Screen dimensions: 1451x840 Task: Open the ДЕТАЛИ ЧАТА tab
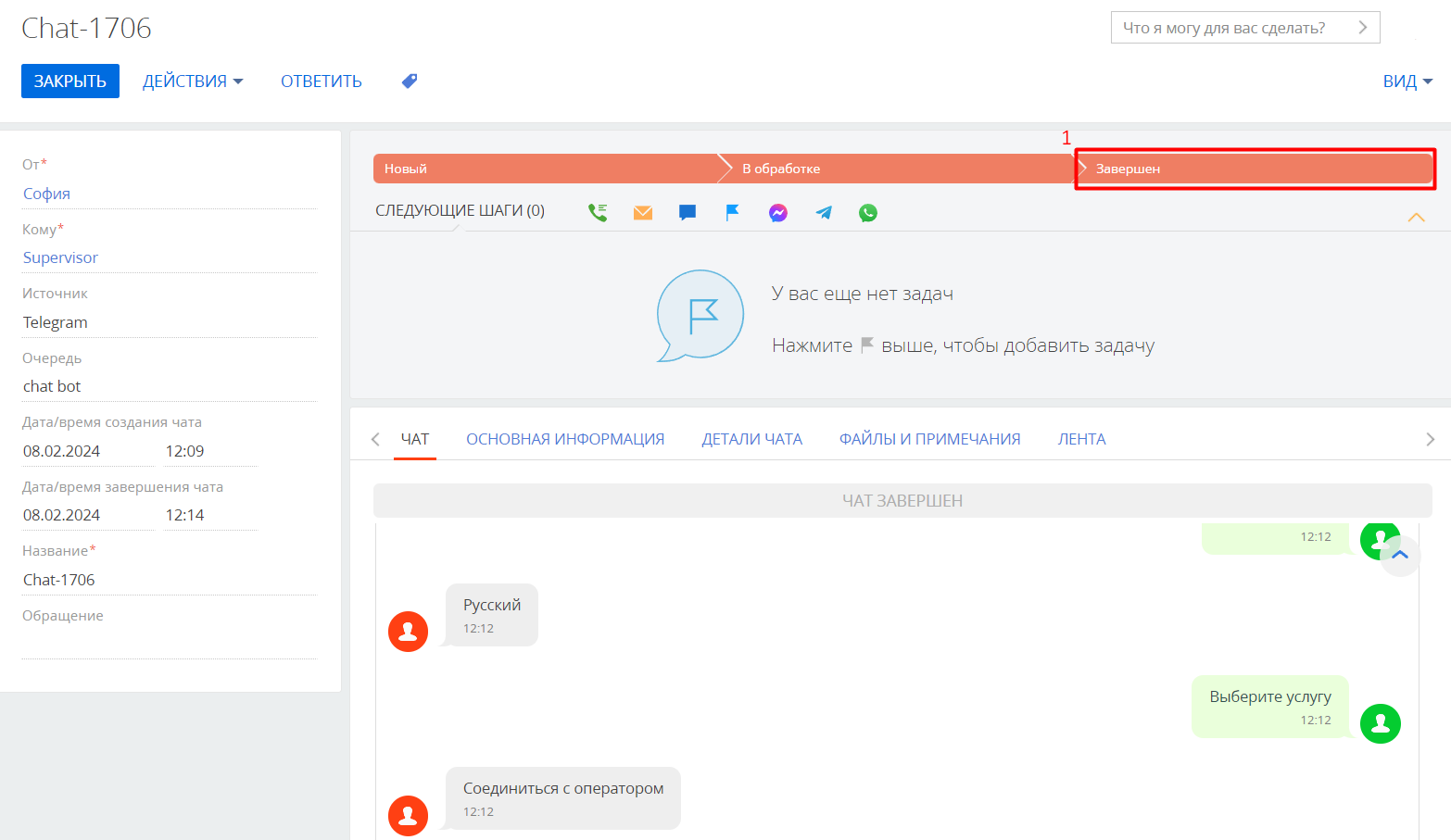(x=752, y=439)
